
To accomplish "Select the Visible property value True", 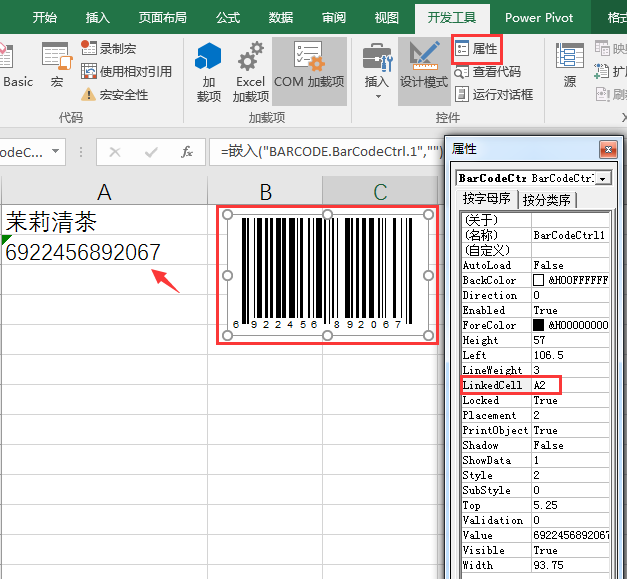I will pyautogui.click(x=570, y=550).
